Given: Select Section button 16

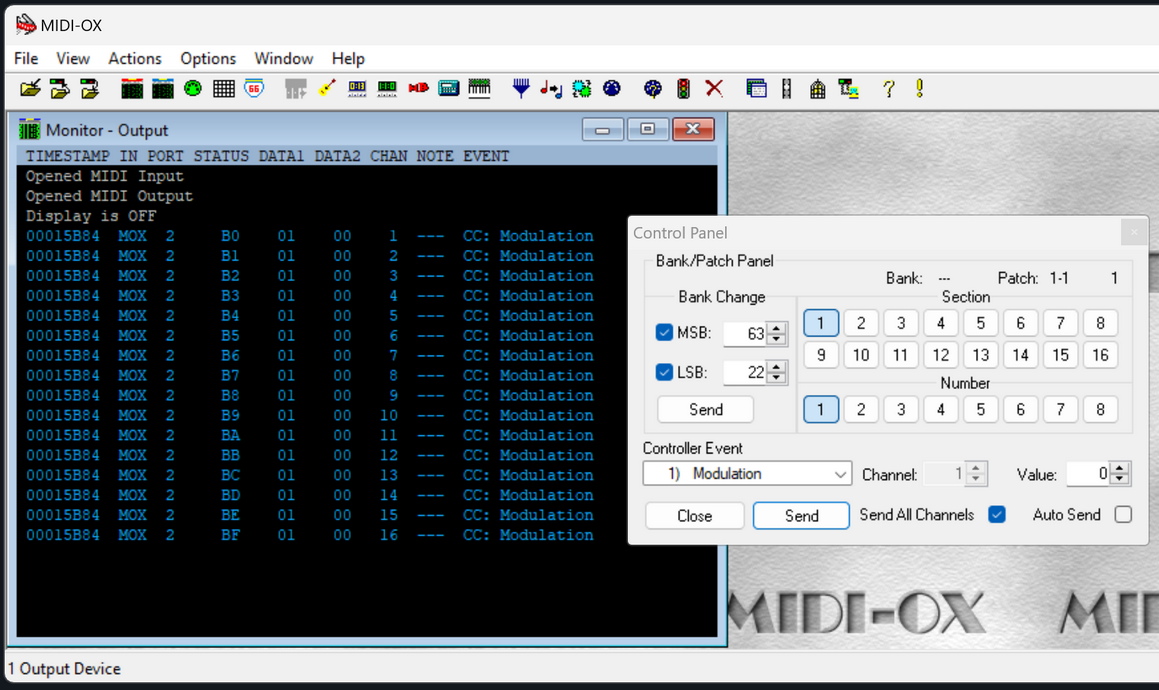Looking at the screenshot, I should point(1101,355).
